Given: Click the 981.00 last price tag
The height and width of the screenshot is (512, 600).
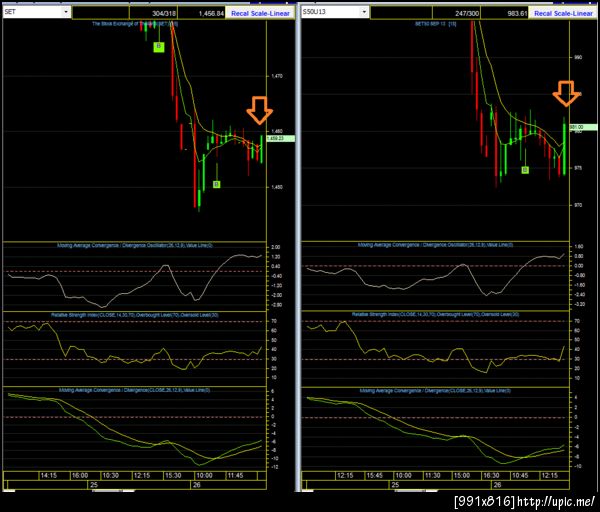Looking at the screenshot, I should (x=584, y=127).
